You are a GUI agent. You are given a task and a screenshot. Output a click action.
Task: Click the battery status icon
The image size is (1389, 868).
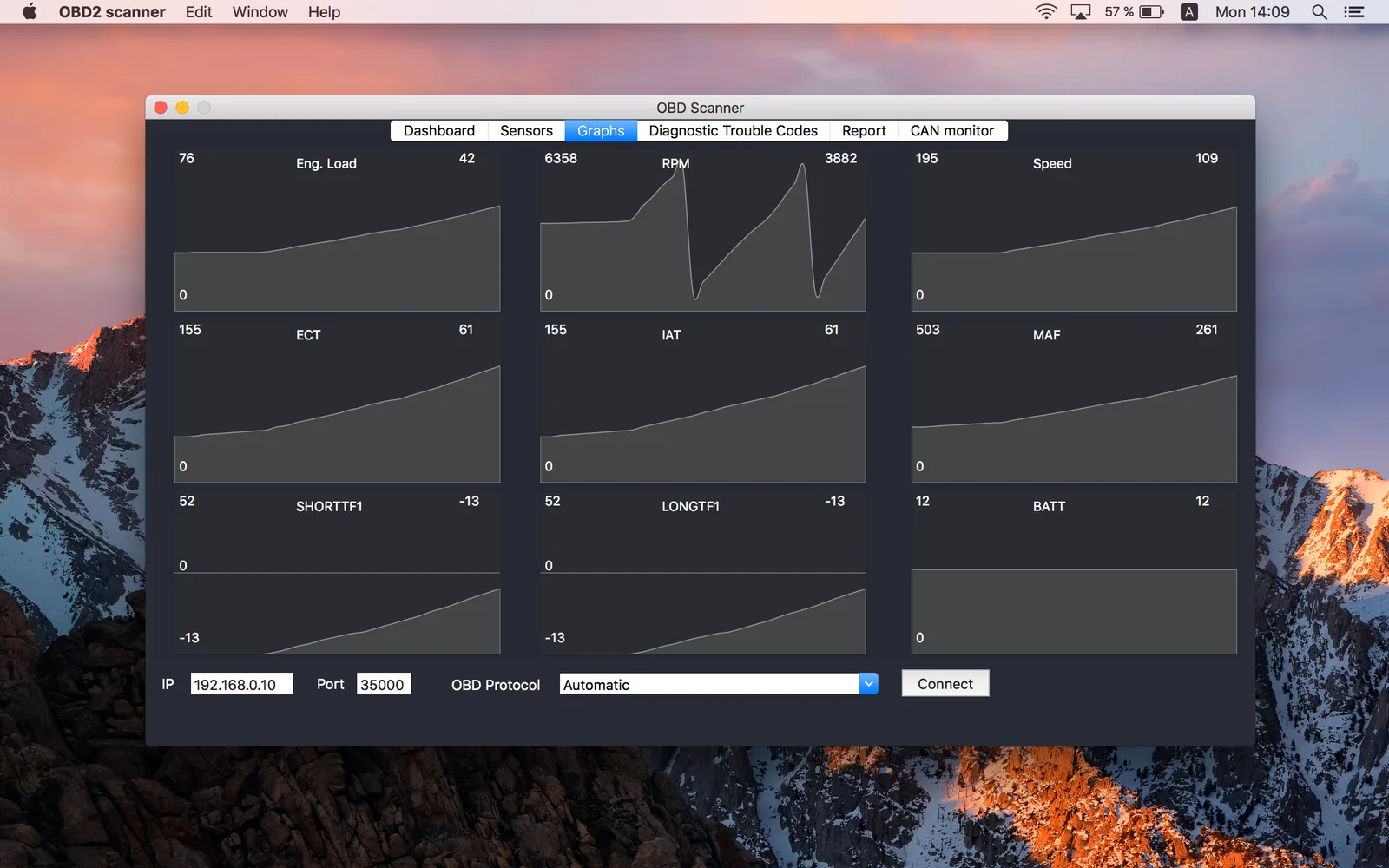pyautogui.click(x=1152, y=11)
